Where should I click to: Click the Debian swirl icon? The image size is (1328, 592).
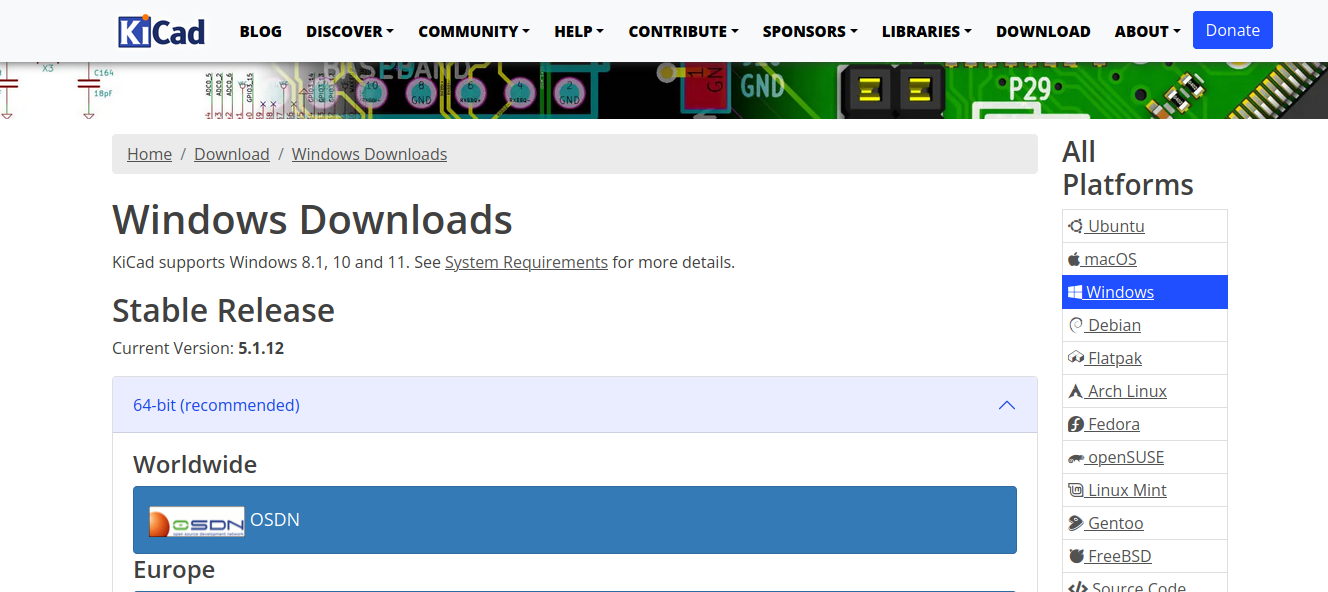[x=1076, y=325]
